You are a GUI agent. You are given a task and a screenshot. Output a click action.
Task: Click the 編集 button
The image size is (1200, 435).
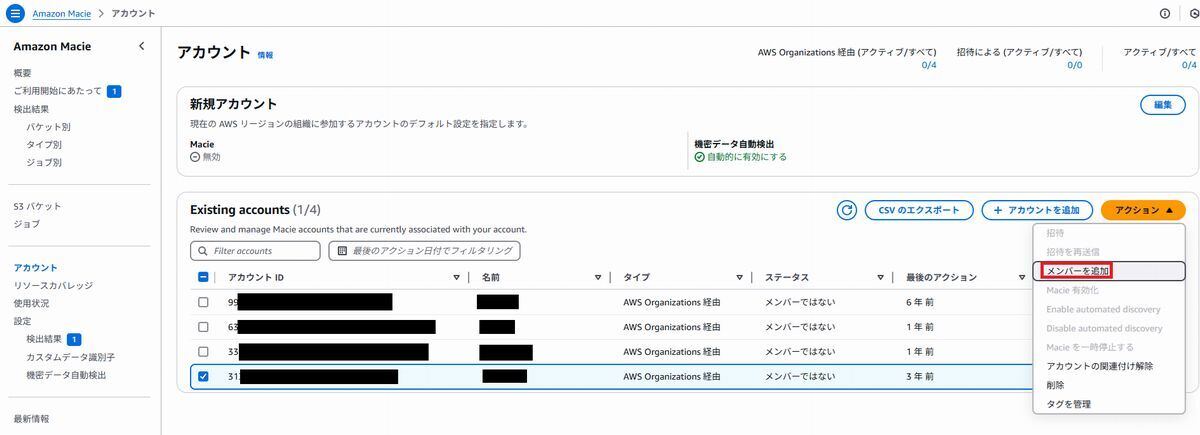pos(1163,105)
